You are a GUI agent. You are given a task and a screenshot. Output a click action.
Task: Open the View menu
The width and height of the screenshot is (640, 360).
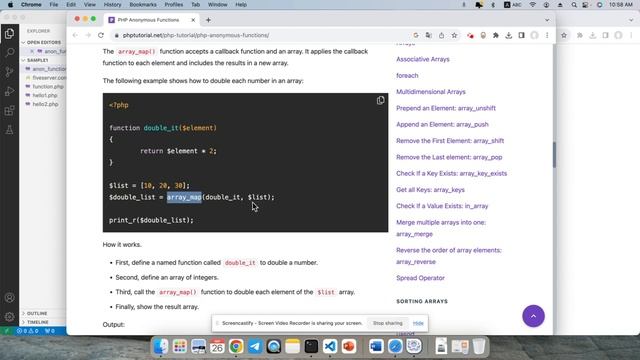89,4
